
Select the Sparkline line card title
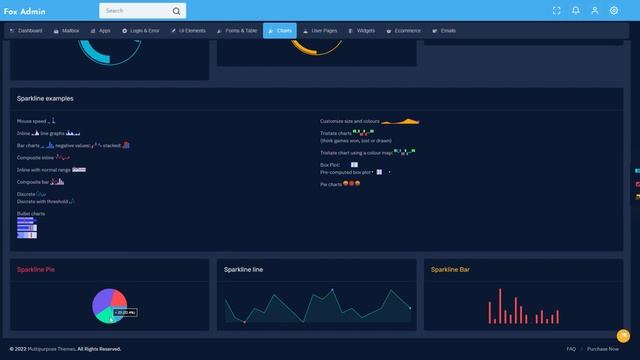pos(243,269)
